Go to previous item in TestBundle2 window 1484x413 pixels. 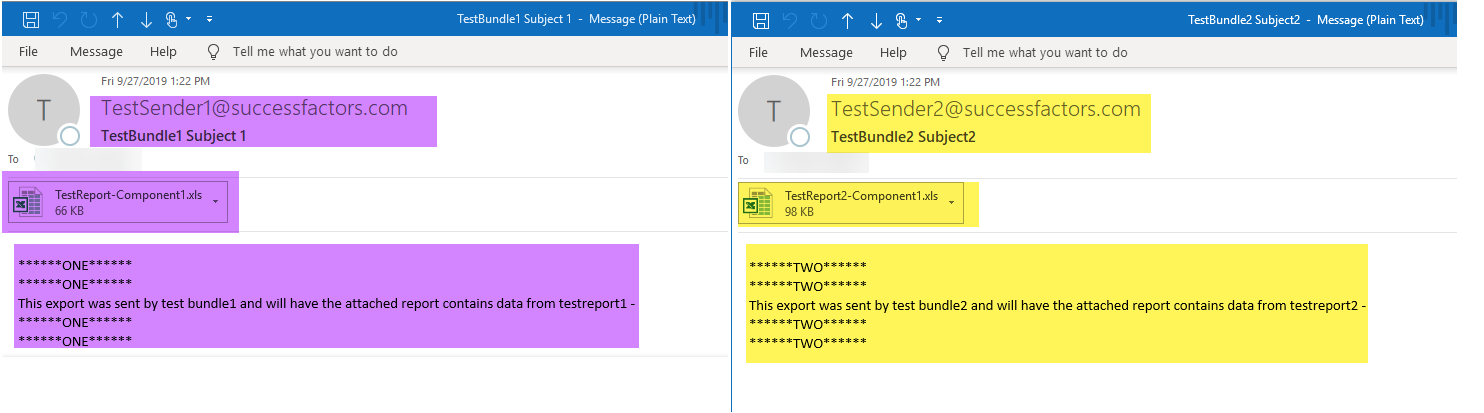(849, 20)
